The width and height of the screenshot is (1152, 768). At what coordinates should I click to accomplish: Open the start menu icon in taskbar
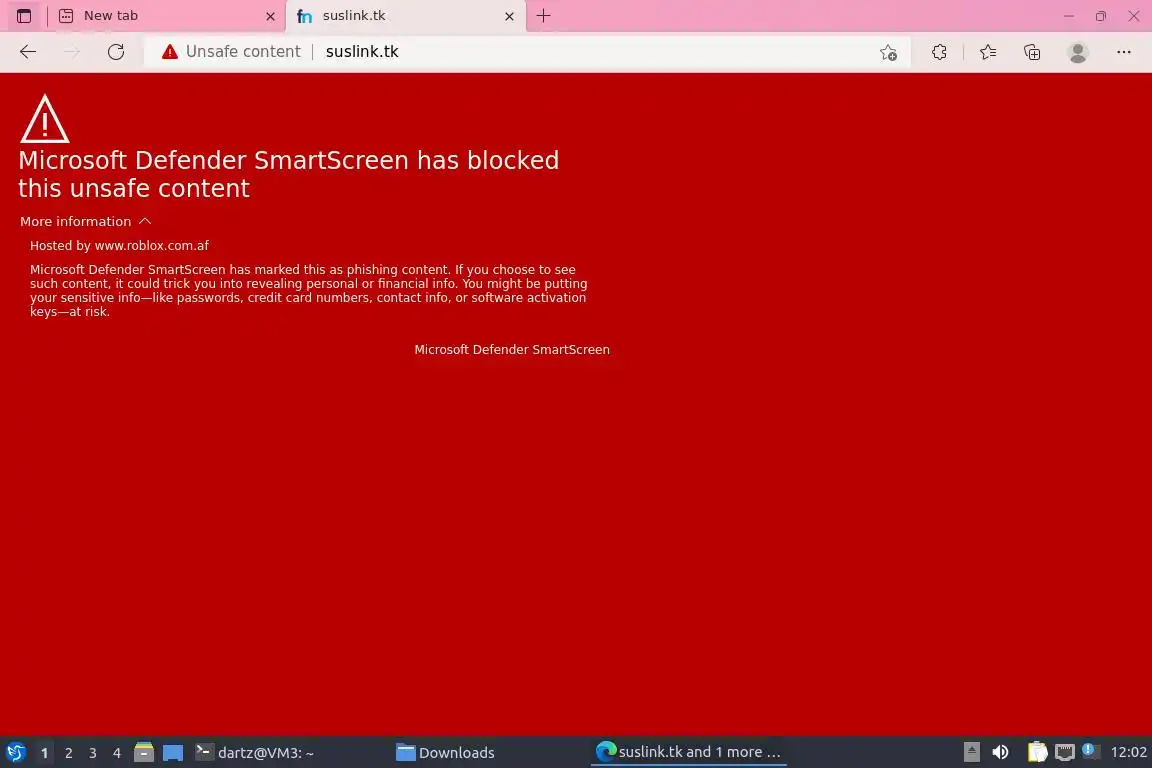coord(16,753)
